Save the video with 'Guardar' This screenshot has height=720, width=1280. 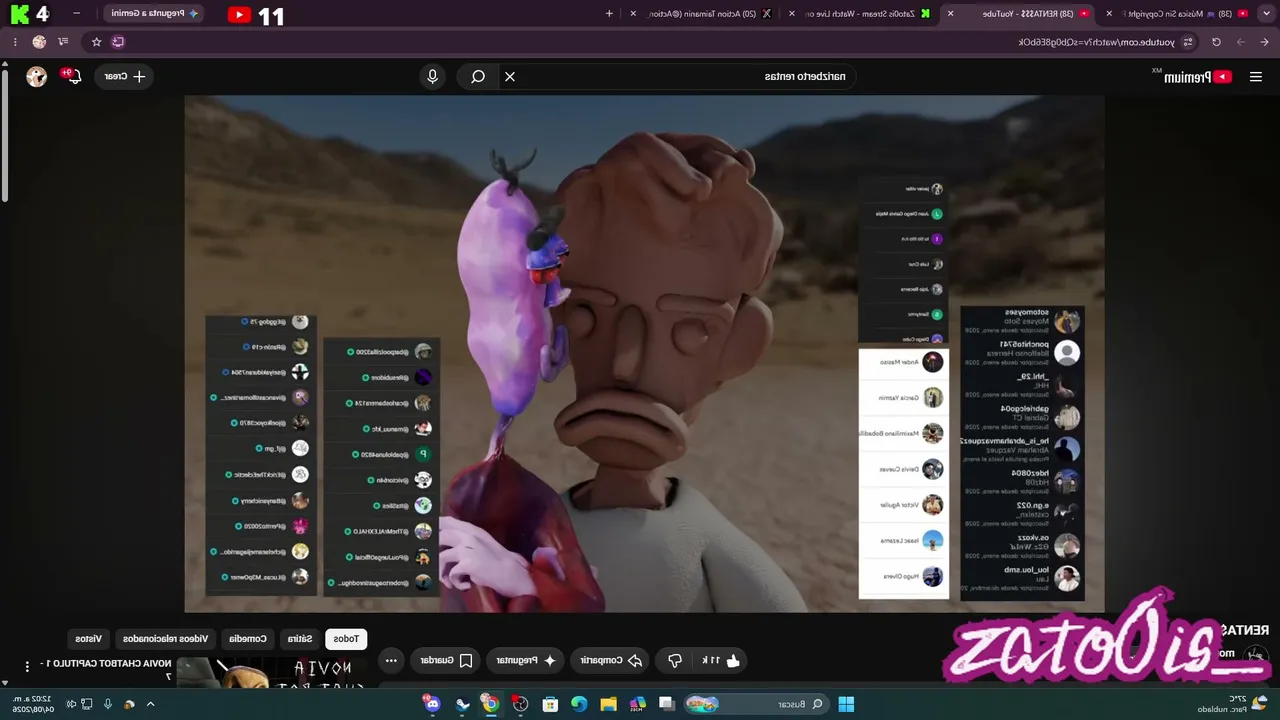coord(445,660)
